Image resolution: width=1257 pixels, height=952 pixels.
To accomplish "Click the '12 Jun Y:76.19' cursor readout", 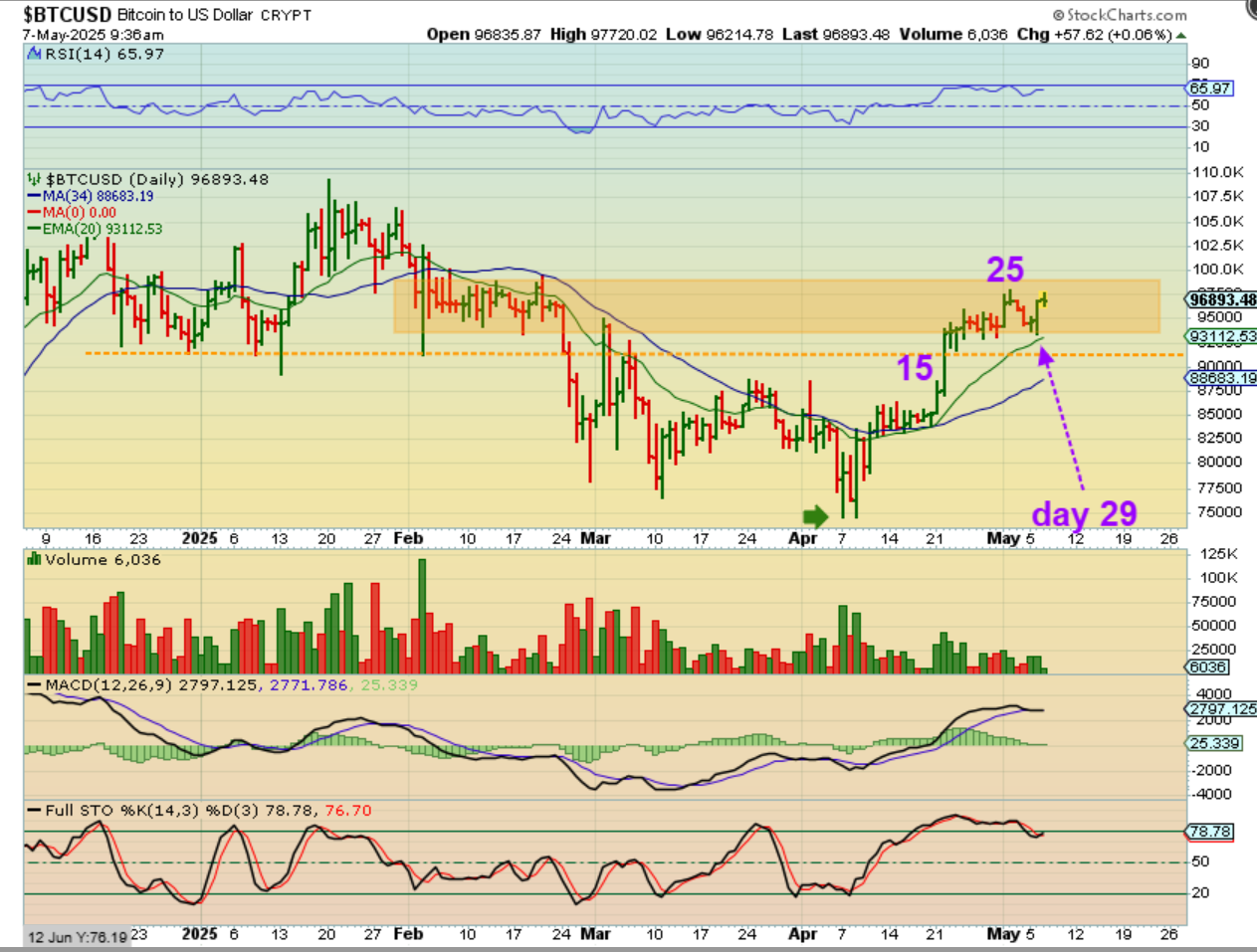I will click(78, 937).
